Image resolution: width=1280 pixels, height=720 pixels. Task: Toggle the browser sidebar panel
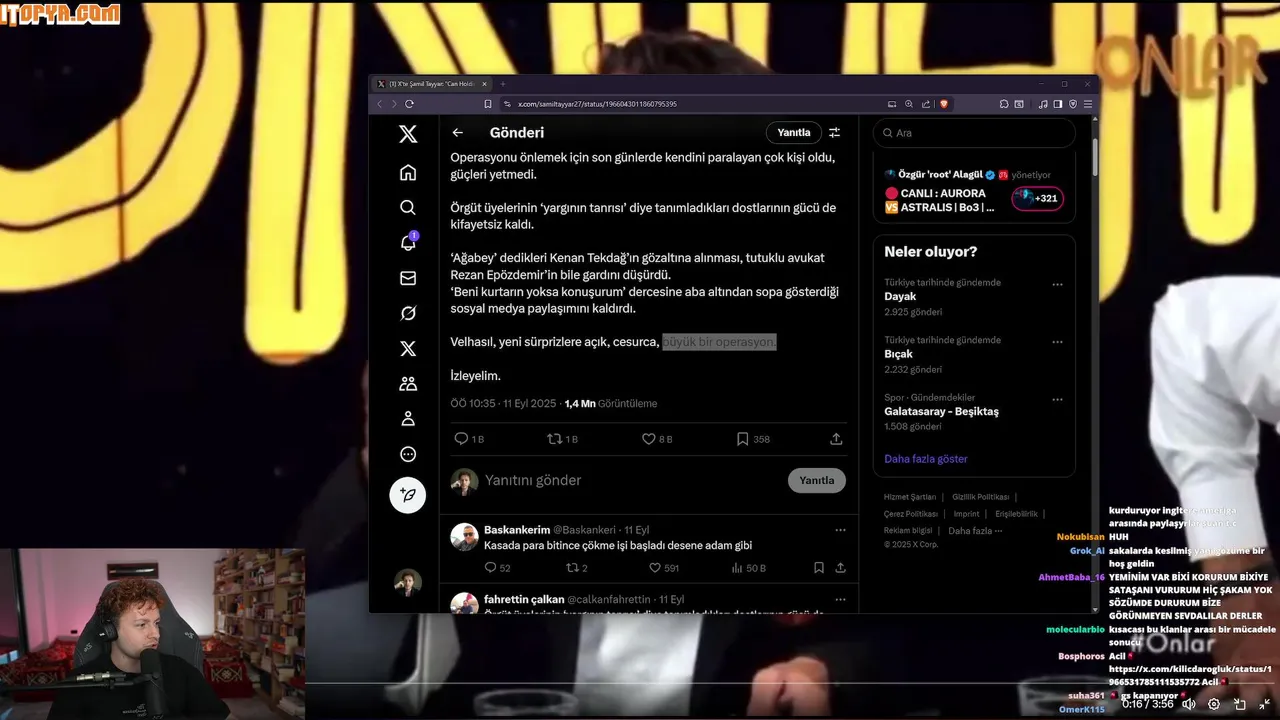pyautogui.click(x=1058, y=104)
